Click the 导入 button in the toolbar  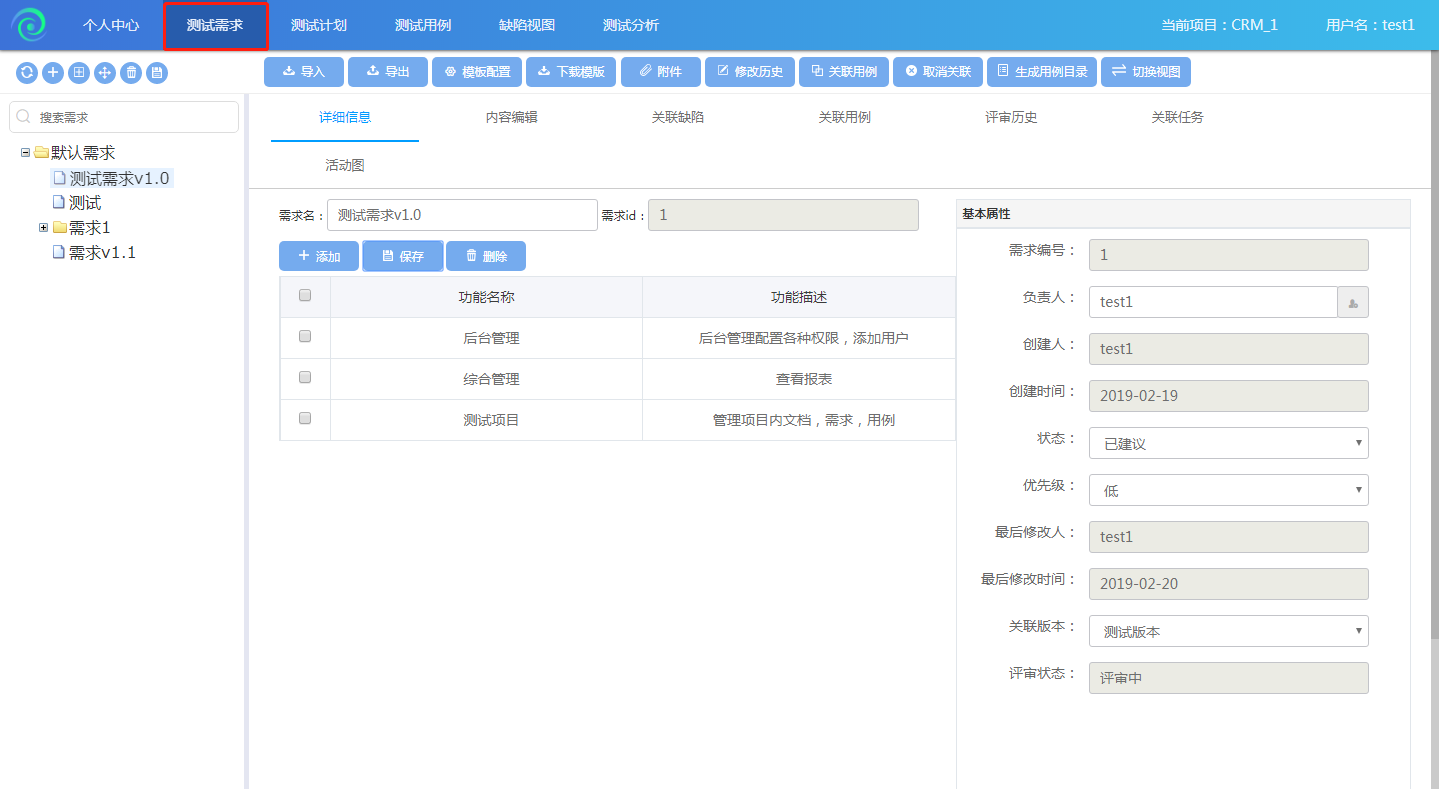point(304,72)
